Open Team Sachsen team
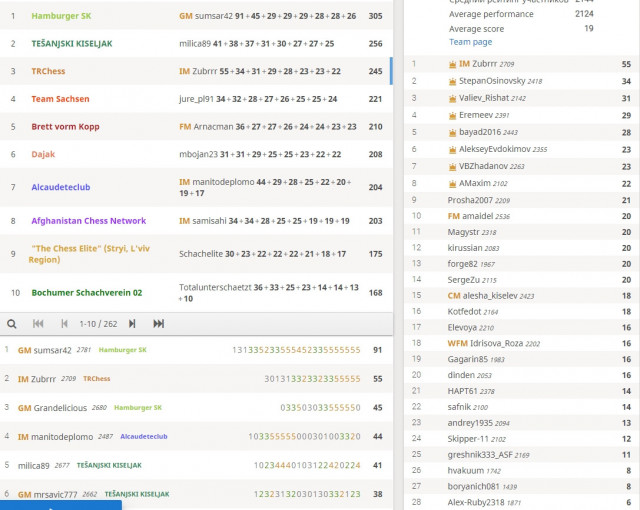Screen dimensions: 640x510 [60, 99]
